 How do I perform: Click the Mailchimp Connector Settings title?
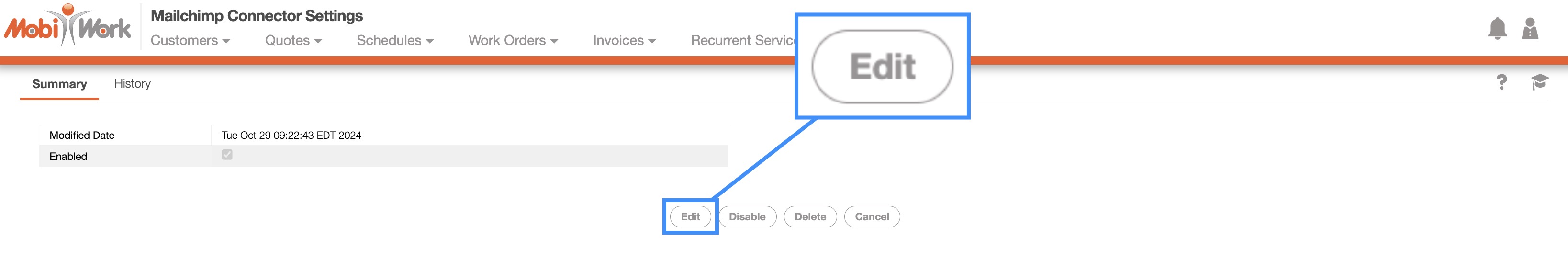click(x=256, y=16)
